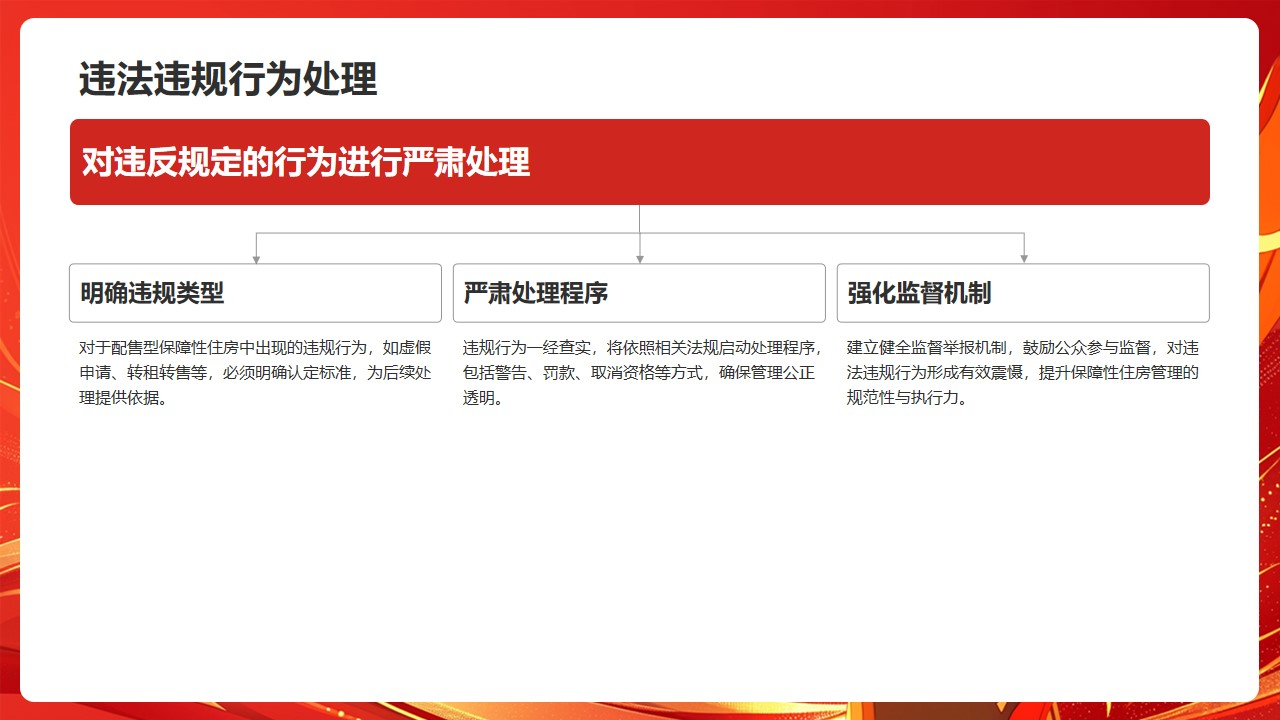The height and width of the screenshot is (720, 1280).
Task: Select the paragraph starting 违规行为一经查实
Action: pyautogui.click(x=639, y=373)
